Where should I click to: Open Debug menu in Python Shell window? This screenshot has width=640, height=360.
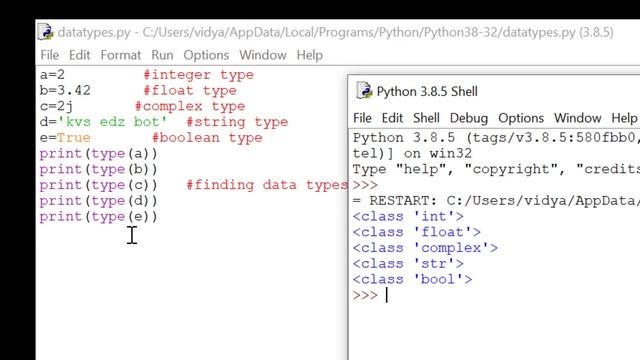(x=469, y=118)
